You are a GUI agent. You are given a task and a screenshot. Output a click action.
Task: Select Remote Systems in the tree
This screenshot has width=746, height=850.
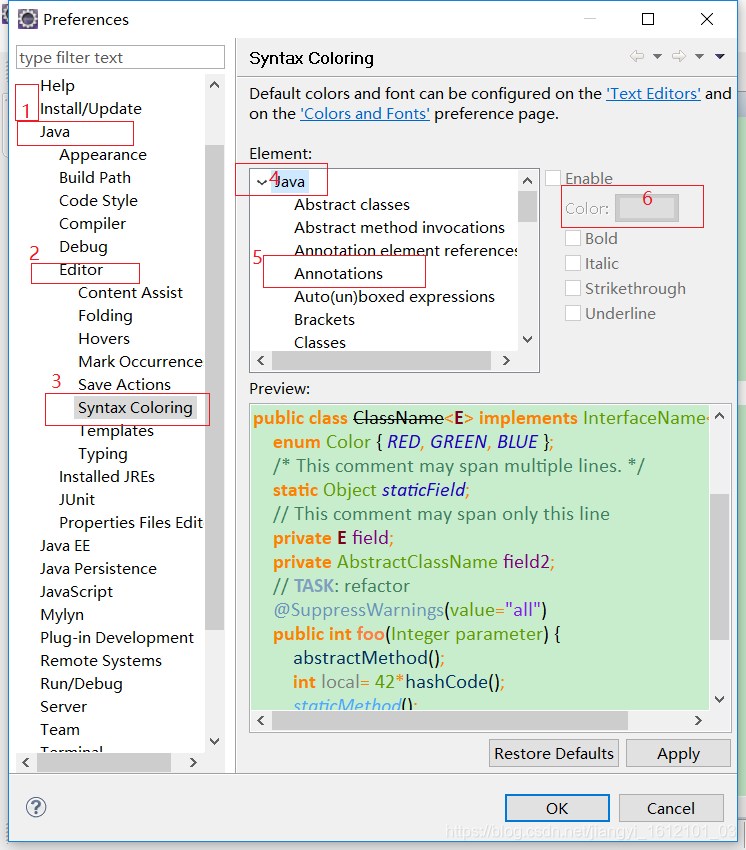click(101, 661)
